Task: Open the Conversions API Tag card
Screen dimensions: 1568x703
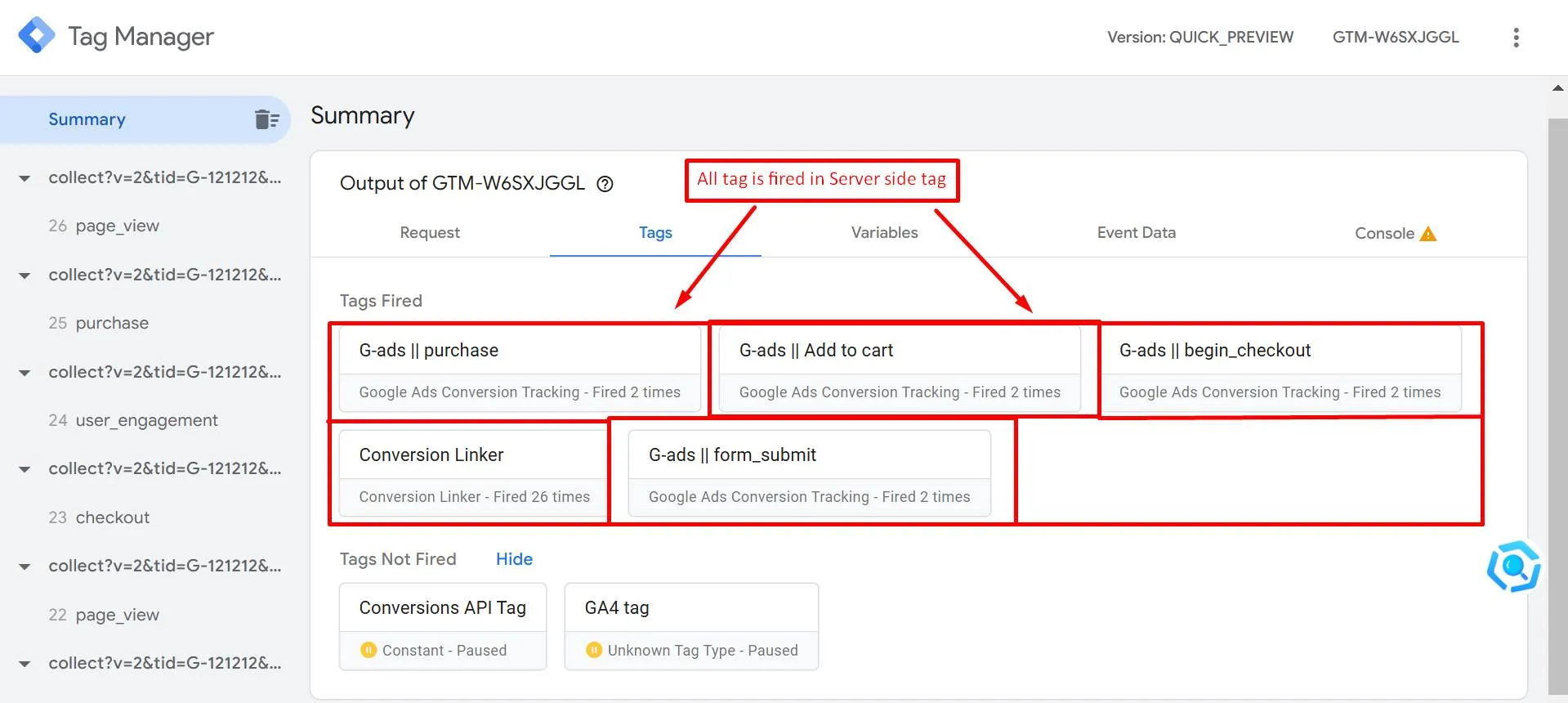Action: 443,627
